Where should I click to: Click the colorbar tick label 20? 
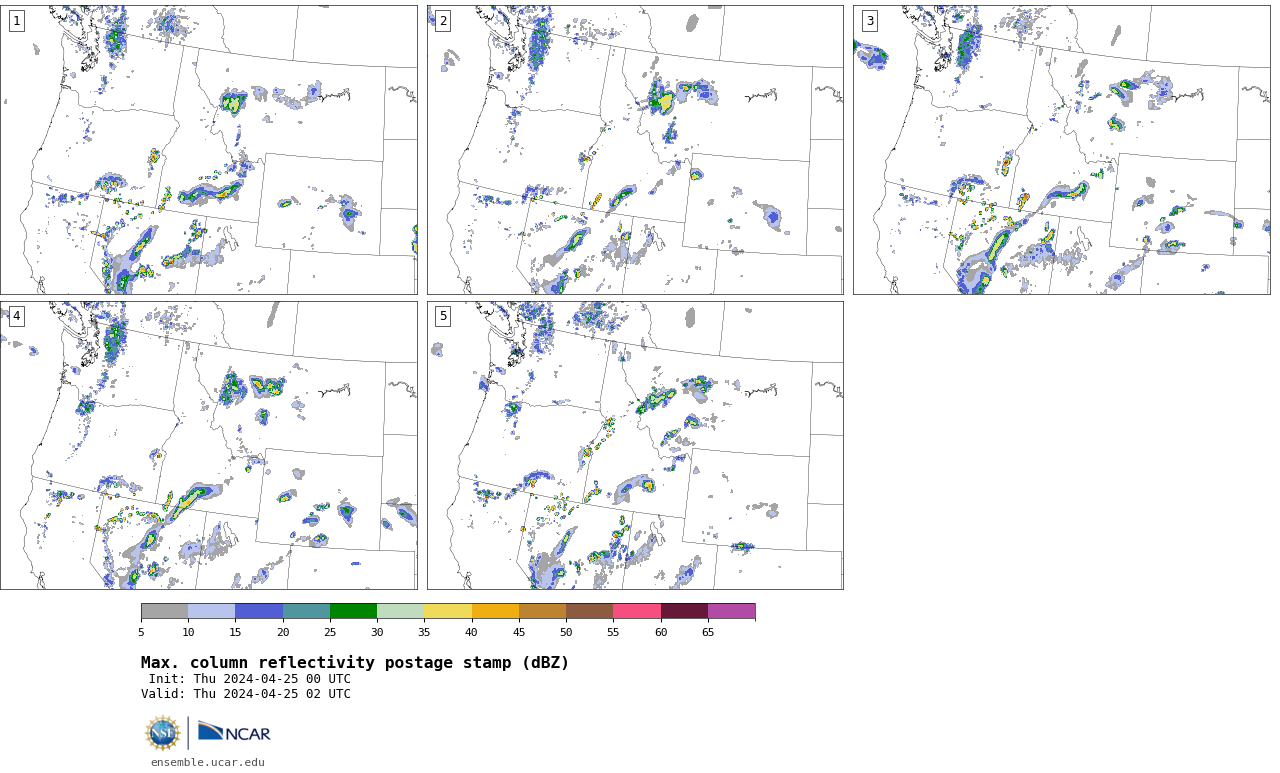click(283, 632)
